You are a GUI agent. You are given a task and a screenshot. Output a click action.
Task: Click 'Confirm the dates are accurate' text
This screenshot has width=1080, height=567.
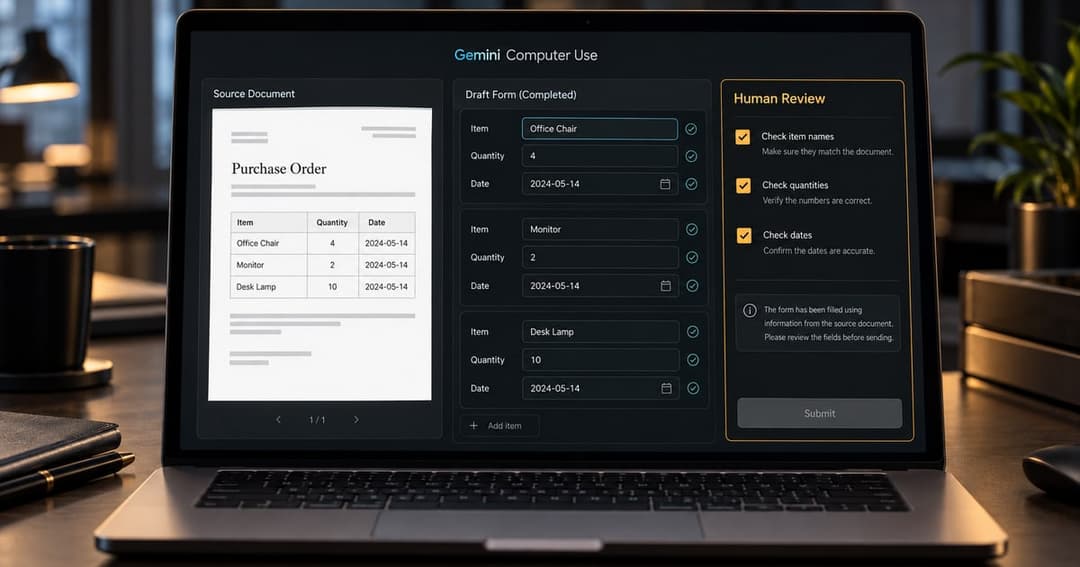(819, 251)
